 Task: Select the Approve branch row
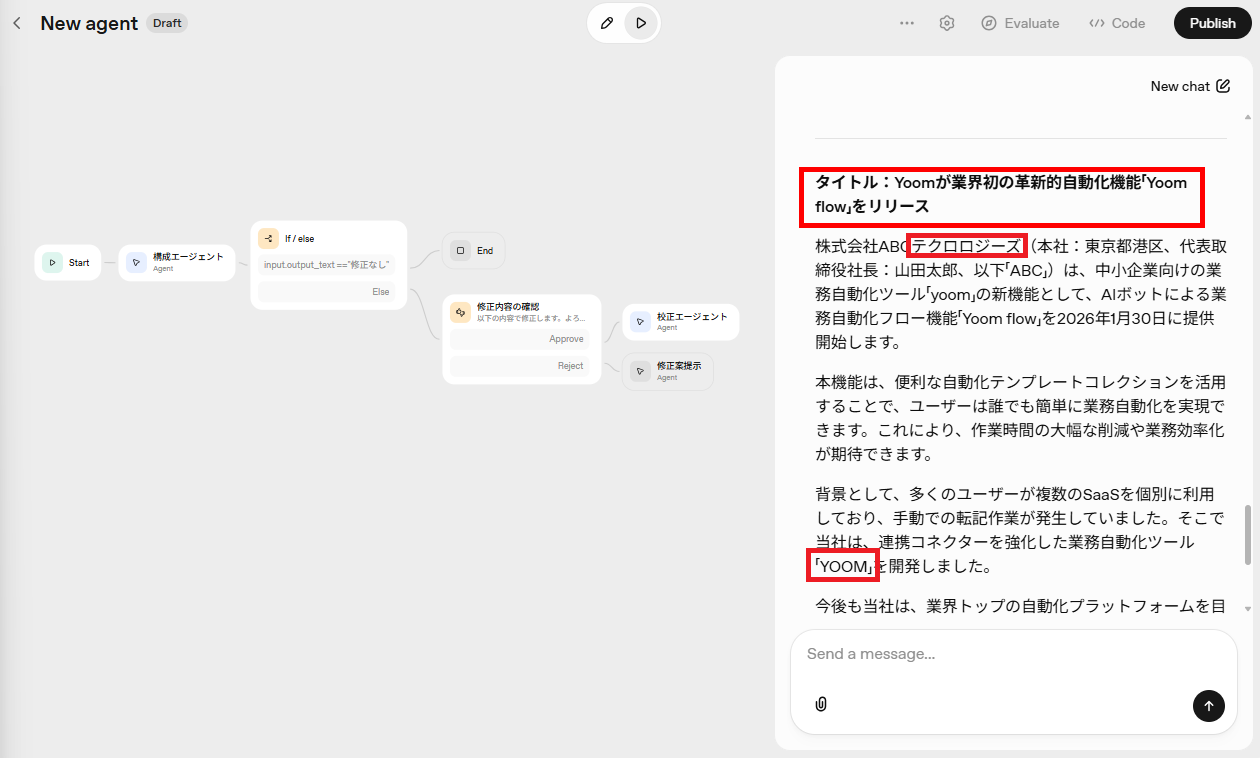(519, 339)
